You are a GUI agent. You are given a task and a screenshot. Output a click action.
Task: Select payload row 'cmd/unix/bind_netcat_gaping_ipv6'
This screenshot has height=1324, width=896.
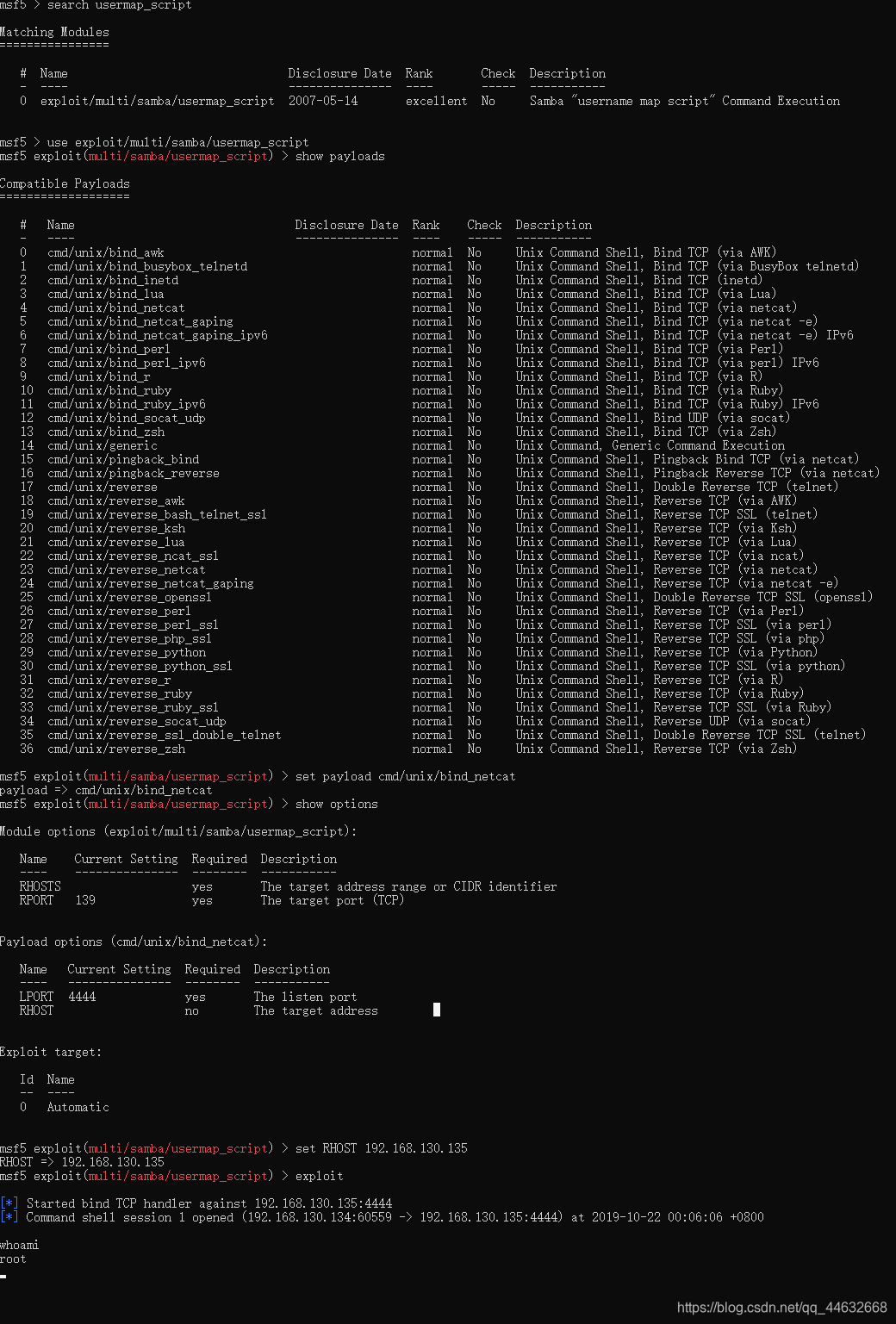coord(436,335)
